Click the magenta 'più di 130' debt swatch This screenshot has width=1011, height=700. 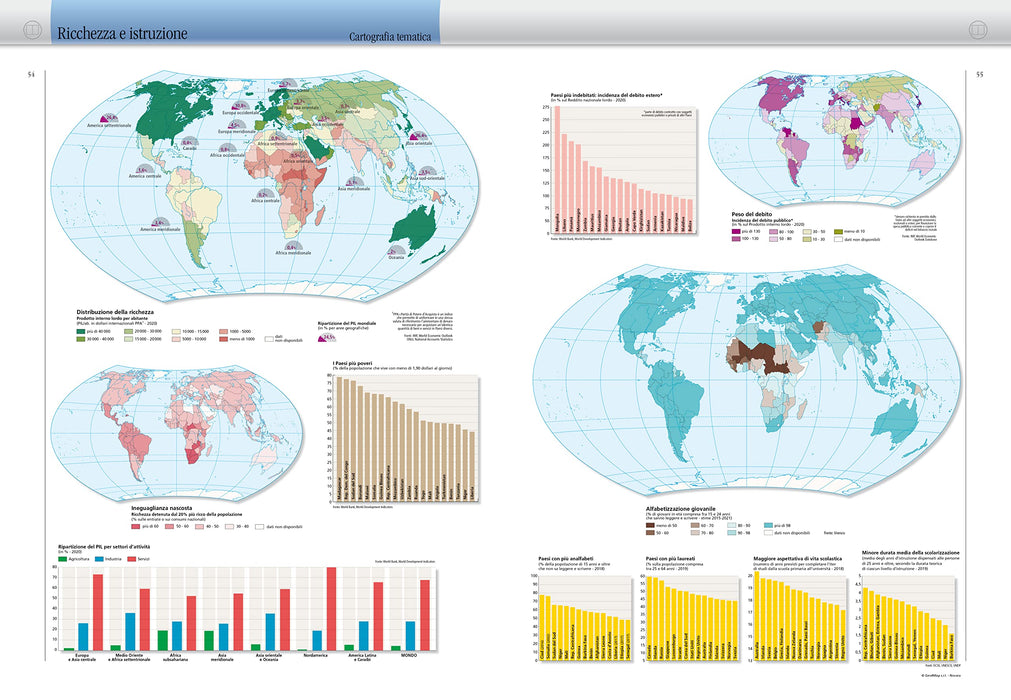[736, 231]
